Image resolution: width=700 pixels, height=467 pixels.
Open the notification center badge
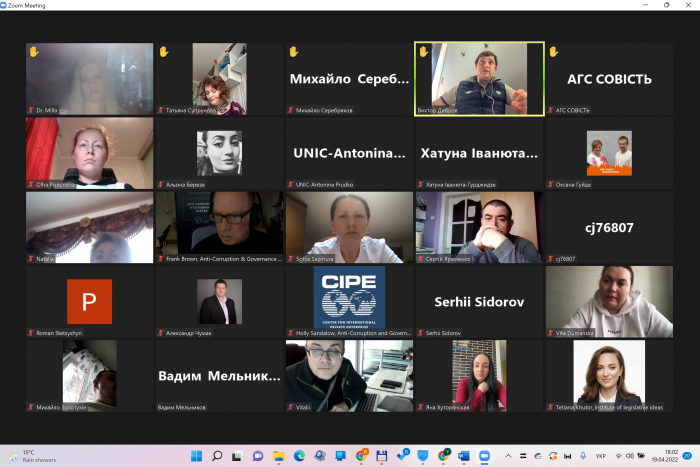coord(688,456)
